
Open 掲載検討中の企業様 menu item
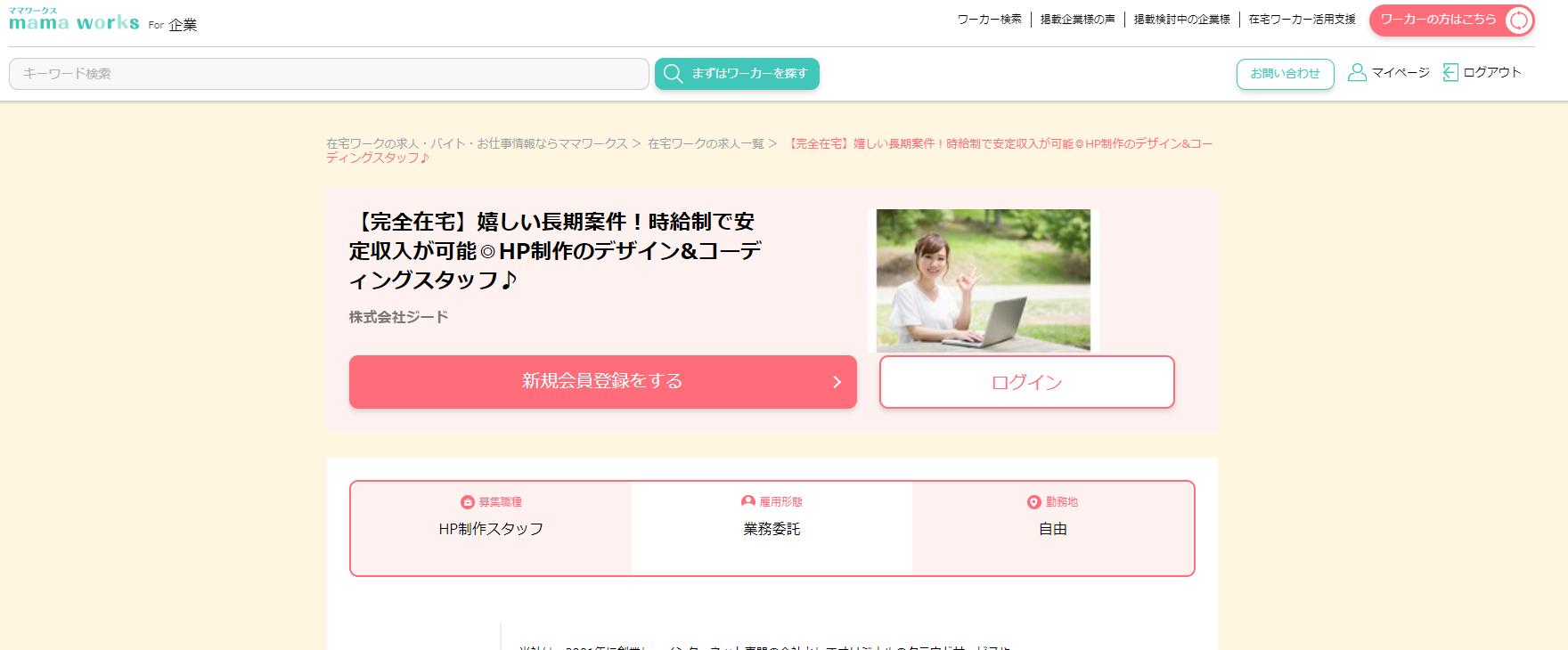click(1181, 20)
